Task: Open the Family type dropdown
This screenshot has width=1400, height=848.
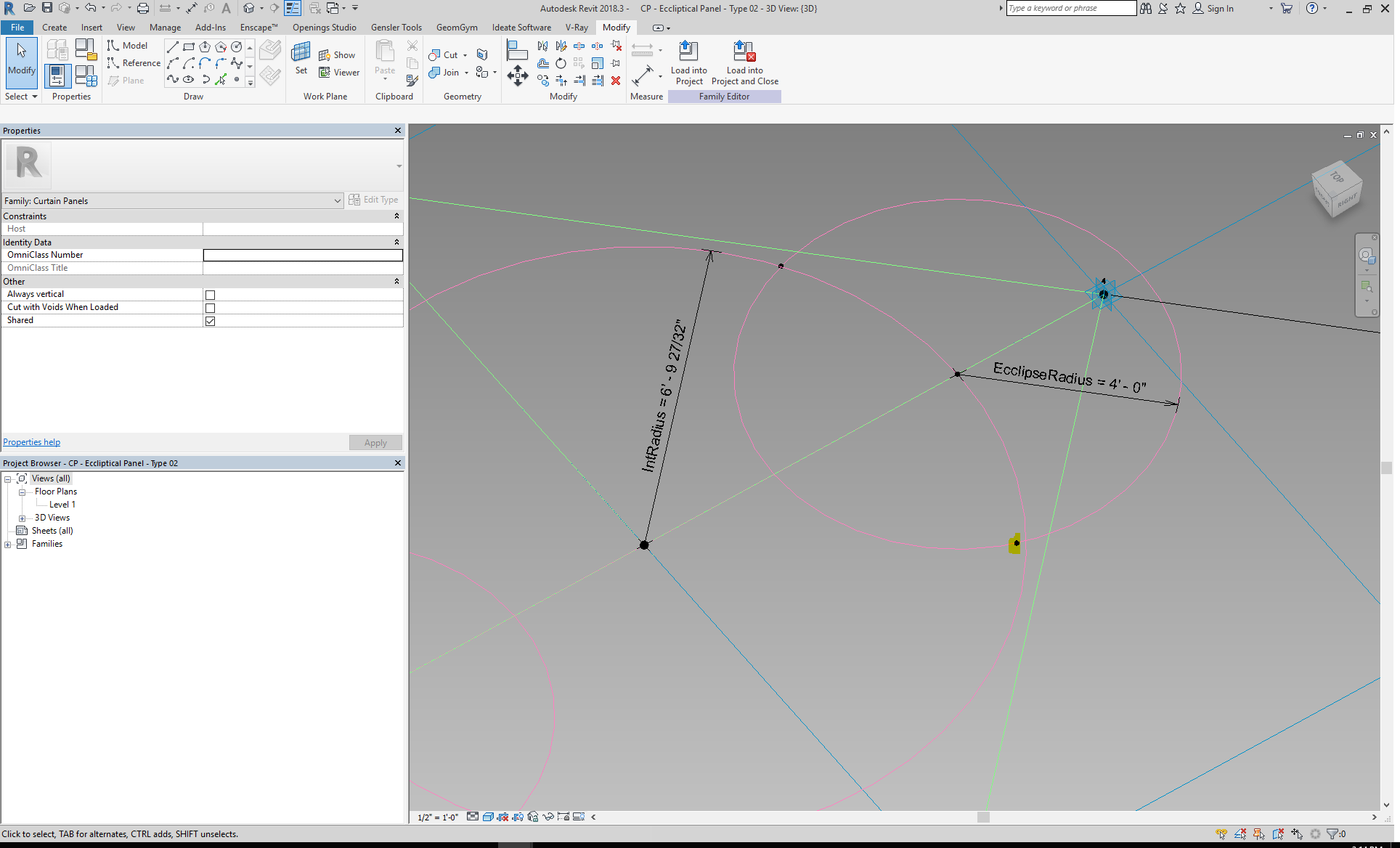Action: 336,200
